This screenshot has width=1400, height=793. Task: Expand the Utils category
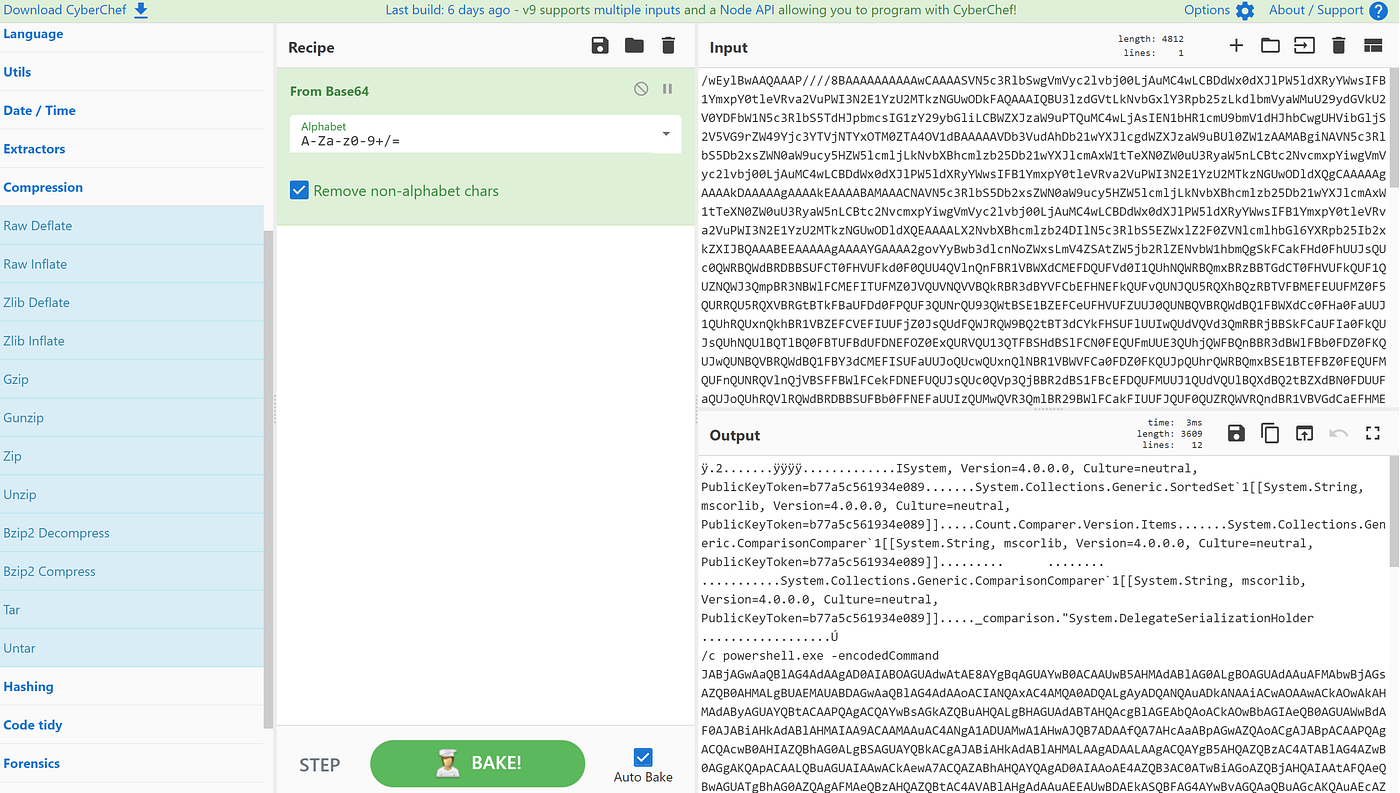point(17,72)
